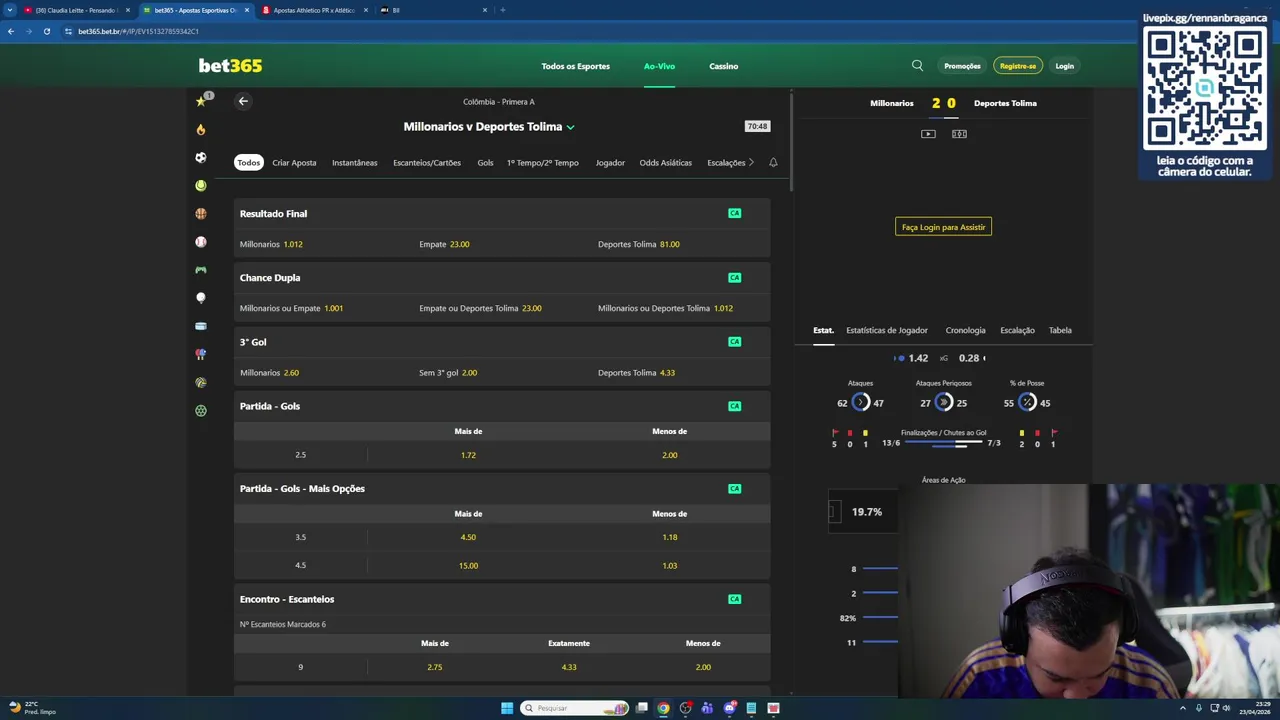Go to the Cassino section
The height and width of the screenshot is (720, 1280).
pyautogui.click(x=724, y=66)
